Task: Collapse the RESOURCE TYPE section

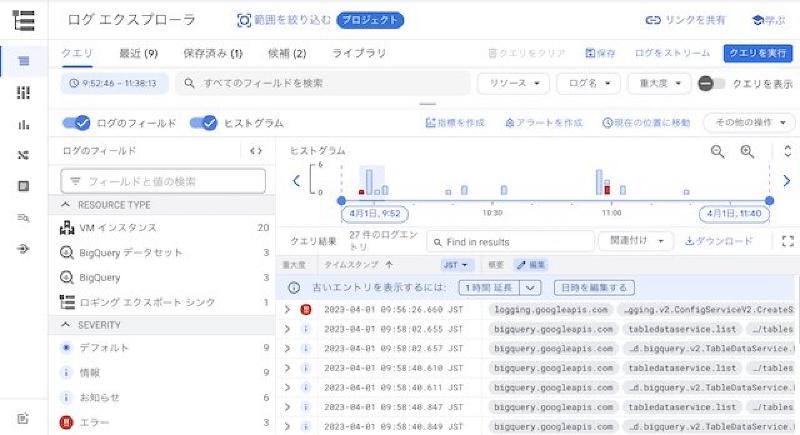Action: tap(65, 204)
